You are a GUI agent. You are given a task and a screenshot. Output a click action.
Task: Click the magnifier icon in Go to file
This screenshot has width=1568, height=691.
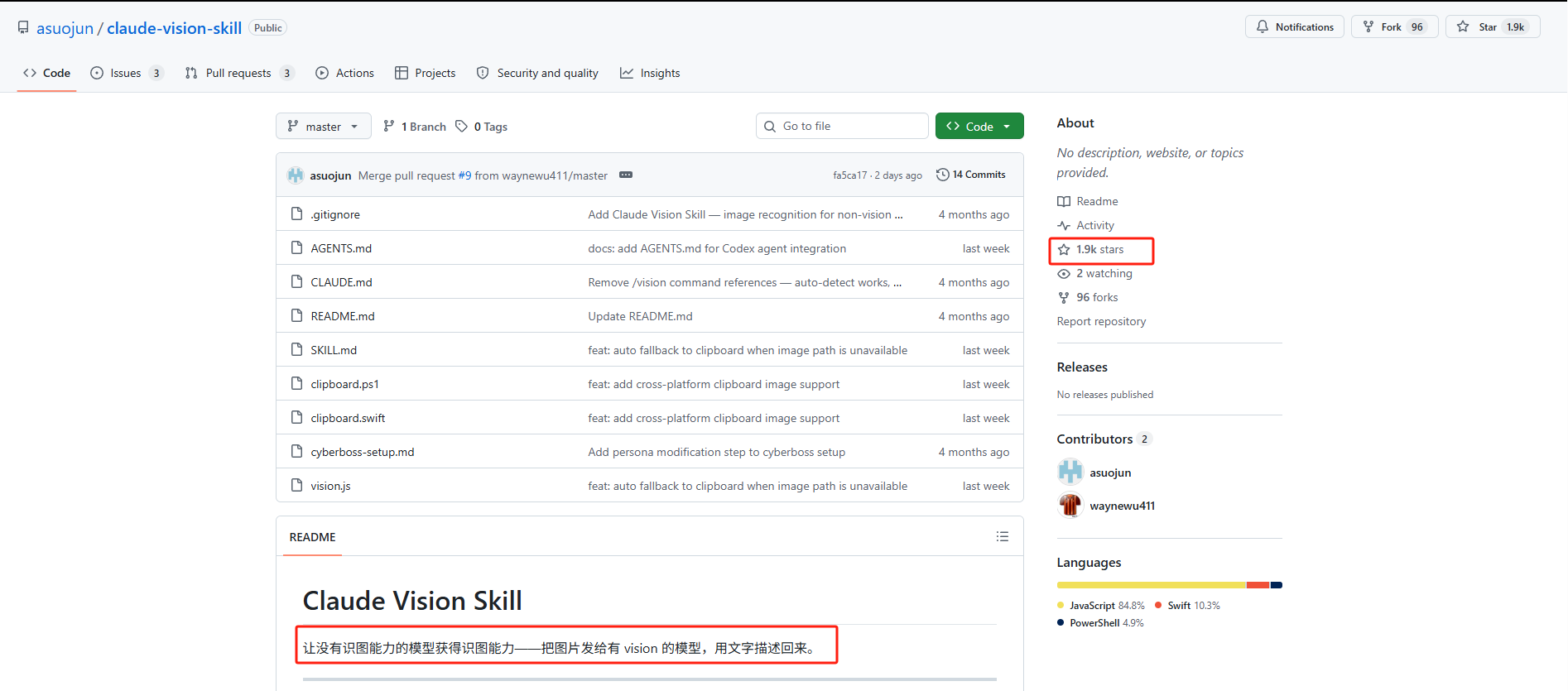[770, 126]
